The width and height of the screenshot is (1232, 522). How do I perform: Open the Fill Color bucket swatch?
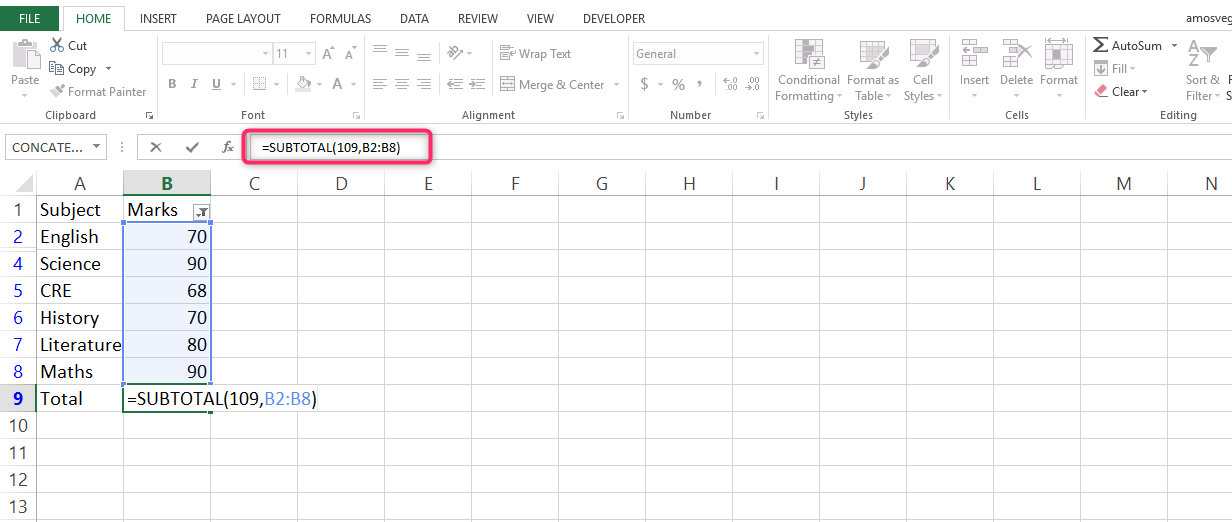click(304, 85)
